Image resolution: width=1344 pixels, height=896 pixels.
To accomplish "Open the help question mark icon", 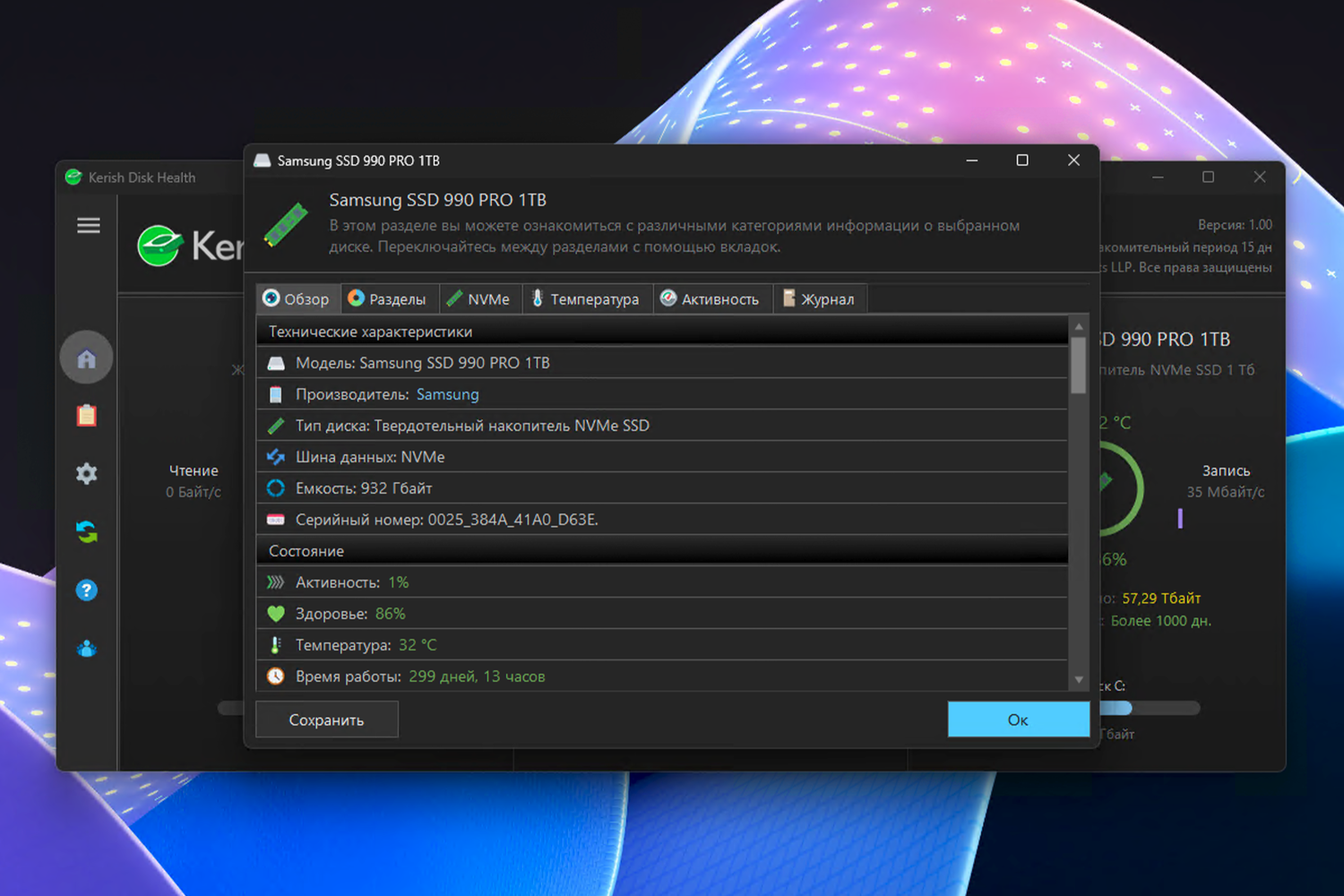I will (86, 590).
